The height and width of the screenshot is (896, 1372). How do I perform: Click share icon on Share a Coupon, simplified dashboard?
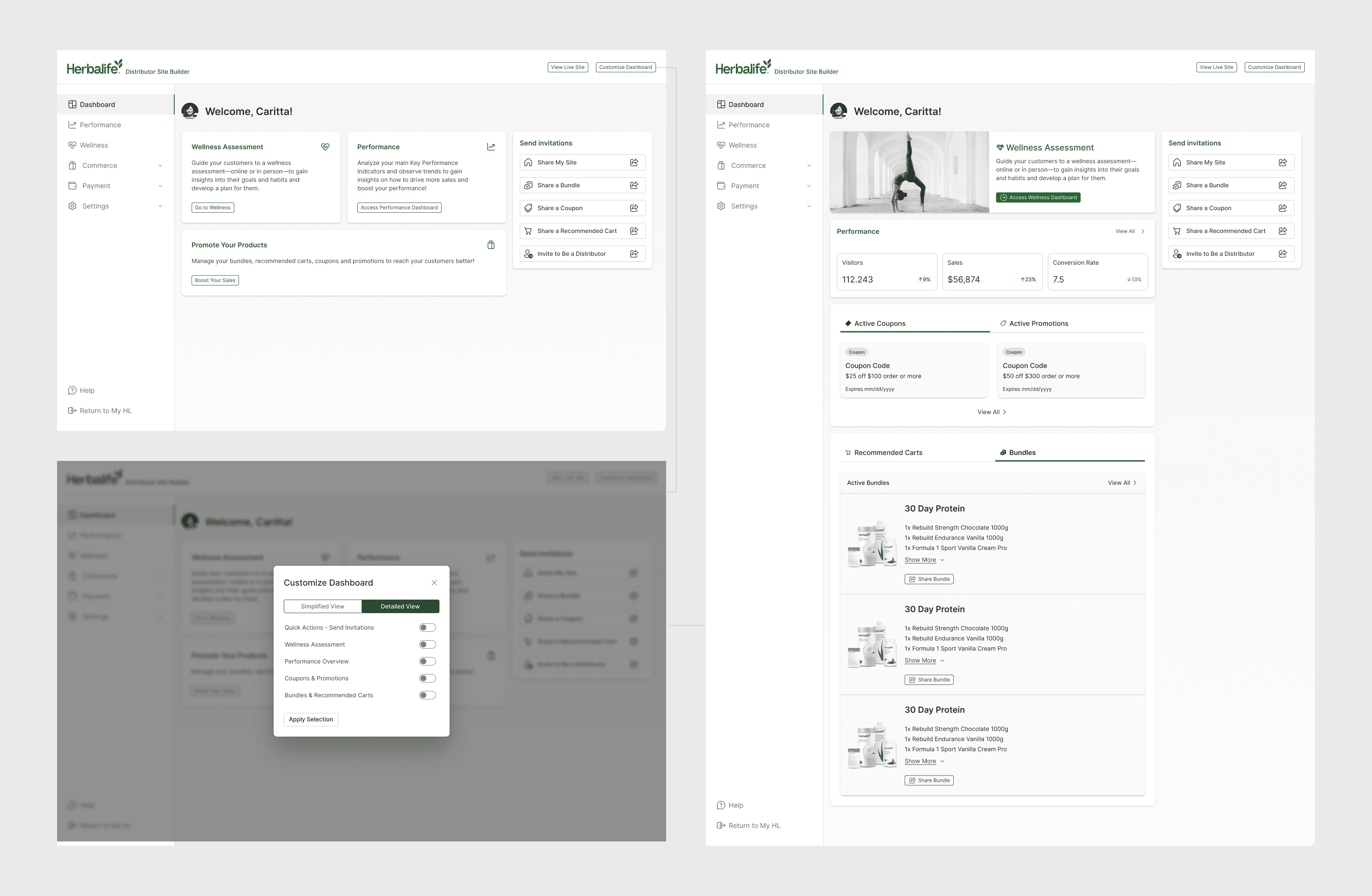pyautogui.click(x=634, y=208)
